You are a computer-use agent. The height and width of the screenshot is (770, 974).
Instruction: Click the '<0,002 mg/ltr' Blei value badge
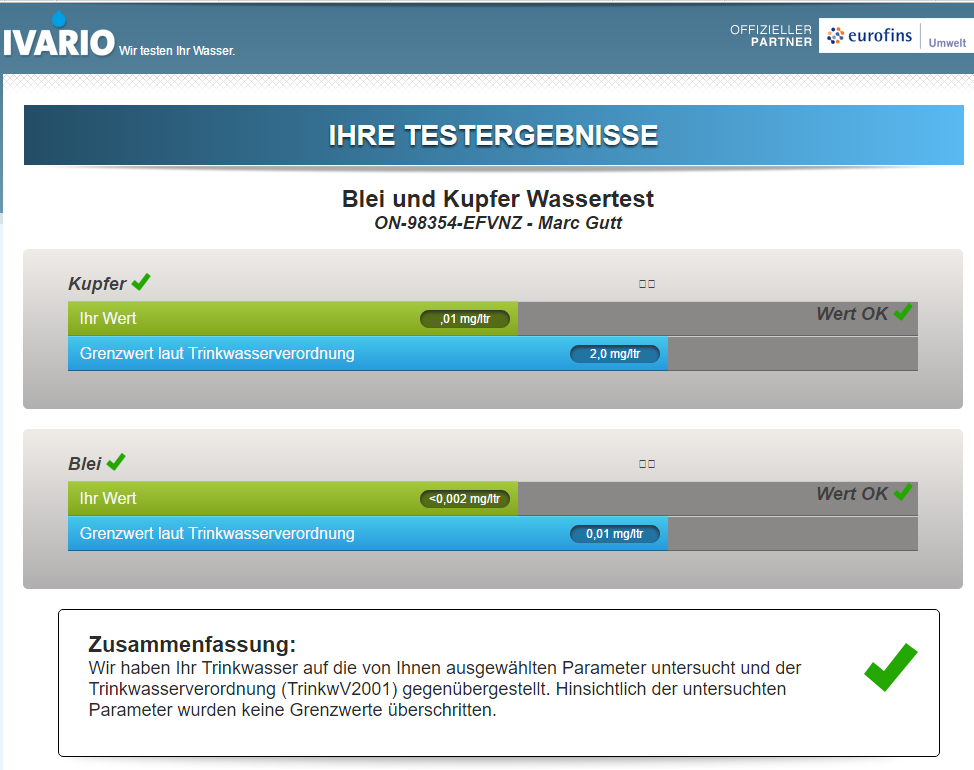[x=465, y=499]
